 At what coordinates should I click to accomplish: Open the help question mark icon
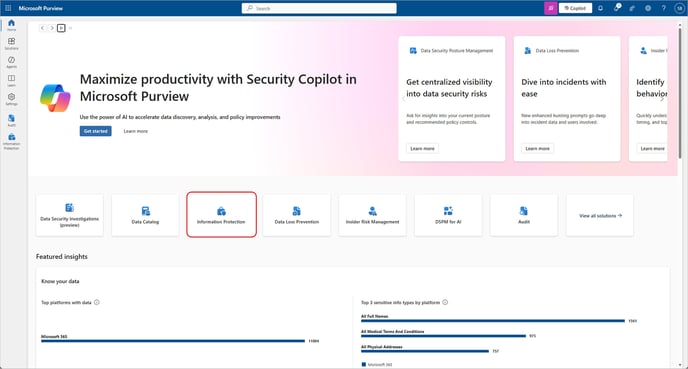663,8
